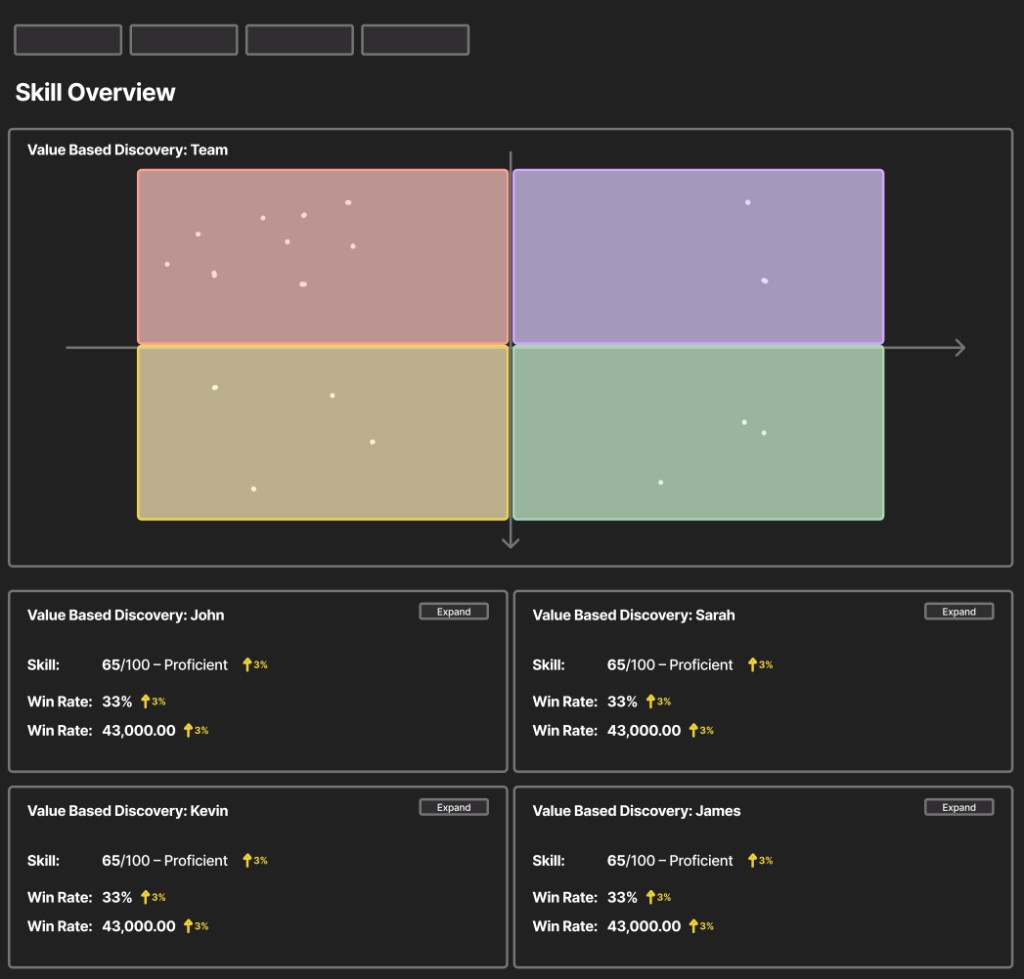Click Sarah's '43,000.00' value
1024x979 pixels.
pyautogui.click(x=644, y=731)
